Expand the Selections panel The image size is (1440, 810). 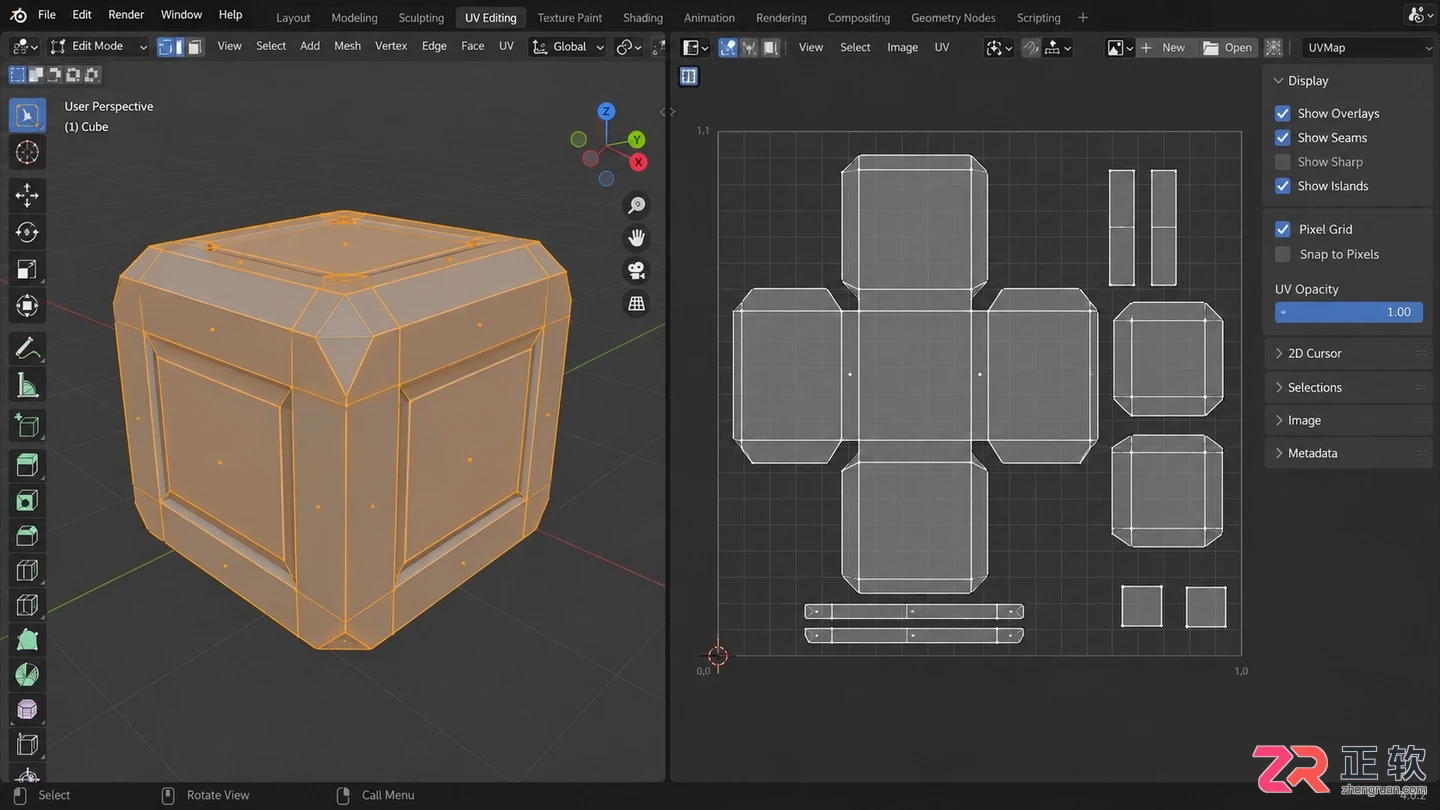click(1349, 387)
